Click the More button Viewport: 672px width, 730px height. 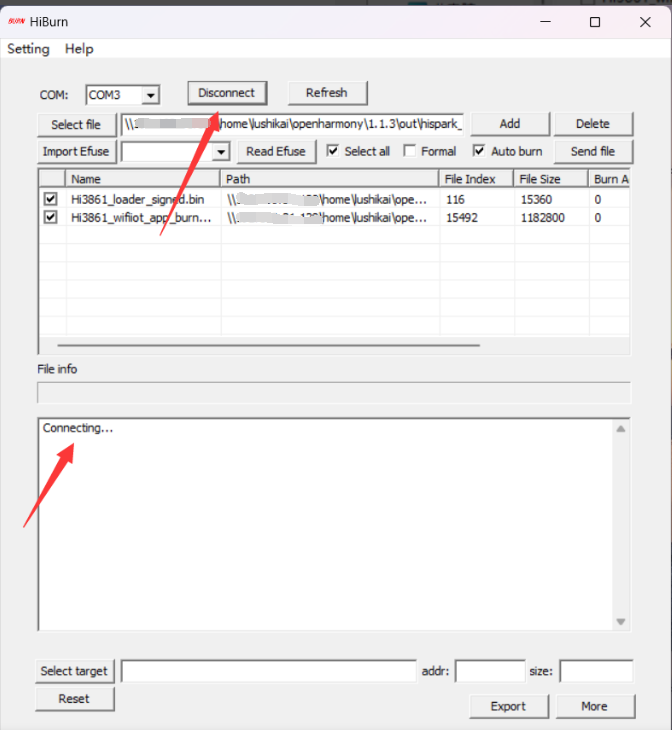tap(595, 707)
